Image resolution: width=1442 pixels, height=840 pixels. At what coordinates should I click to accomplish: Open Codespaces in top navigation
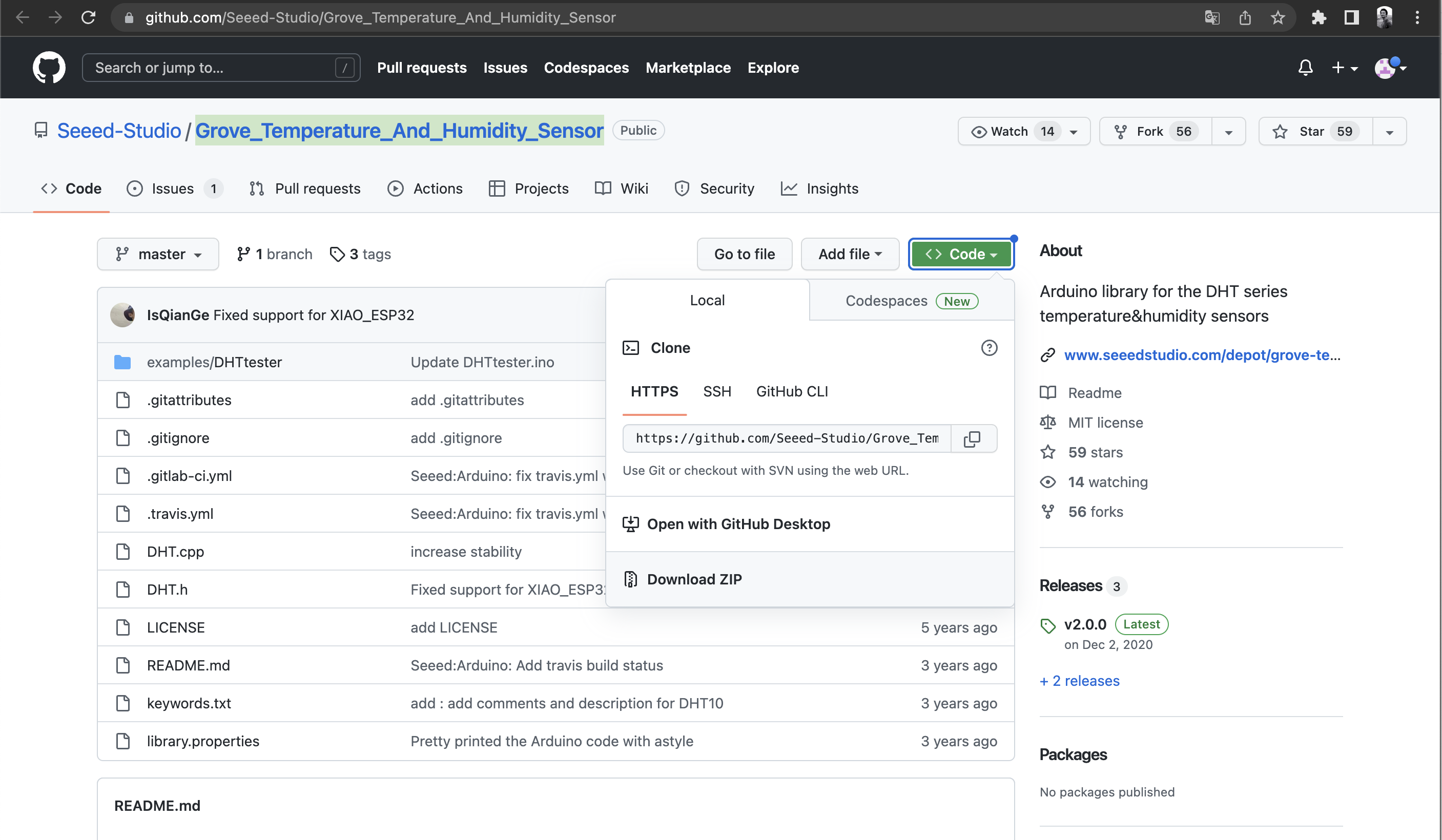(586, 68)
